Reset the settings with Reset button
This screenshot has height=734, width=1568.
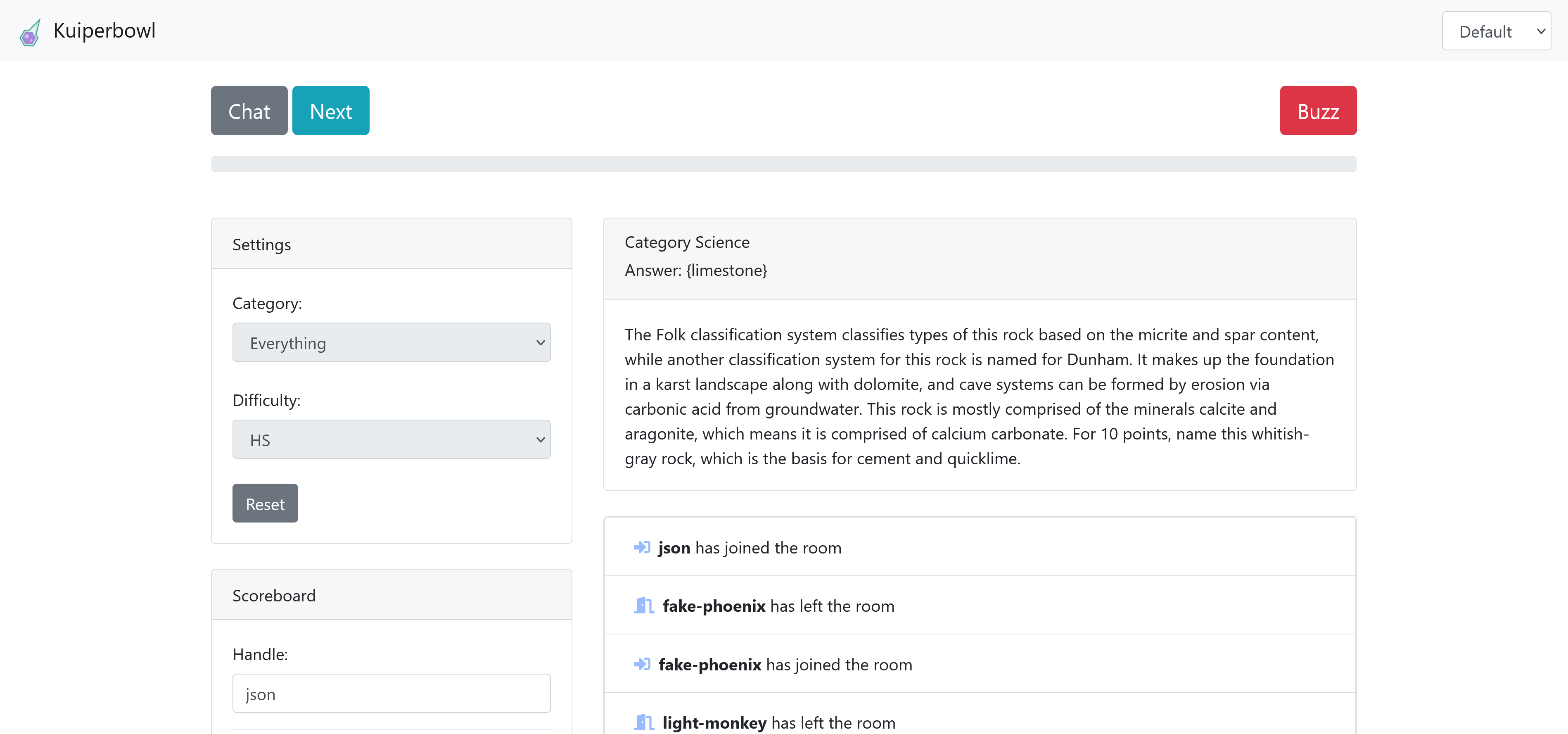point(265,504)
